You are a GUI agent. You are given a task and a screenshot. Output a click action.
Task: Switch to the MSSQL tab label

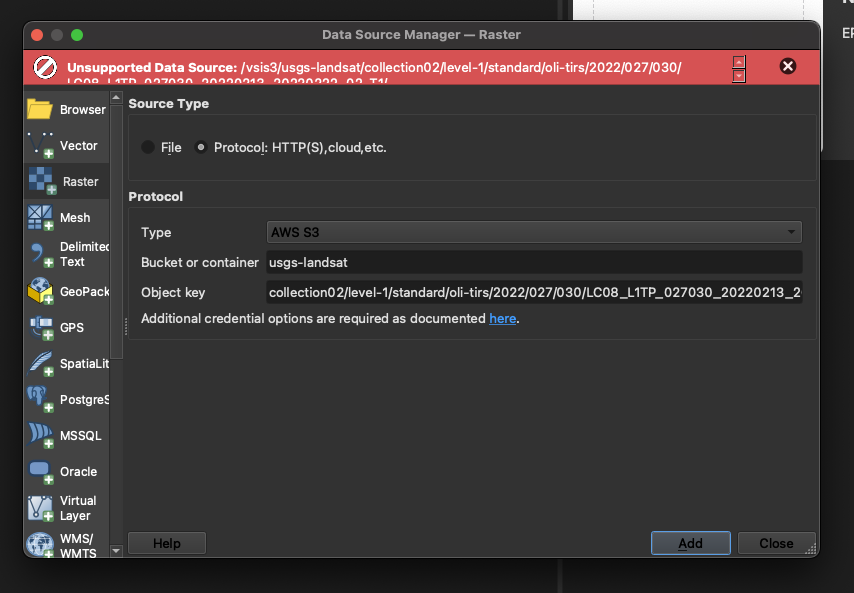pyautogui.click(x=80, y=436)
